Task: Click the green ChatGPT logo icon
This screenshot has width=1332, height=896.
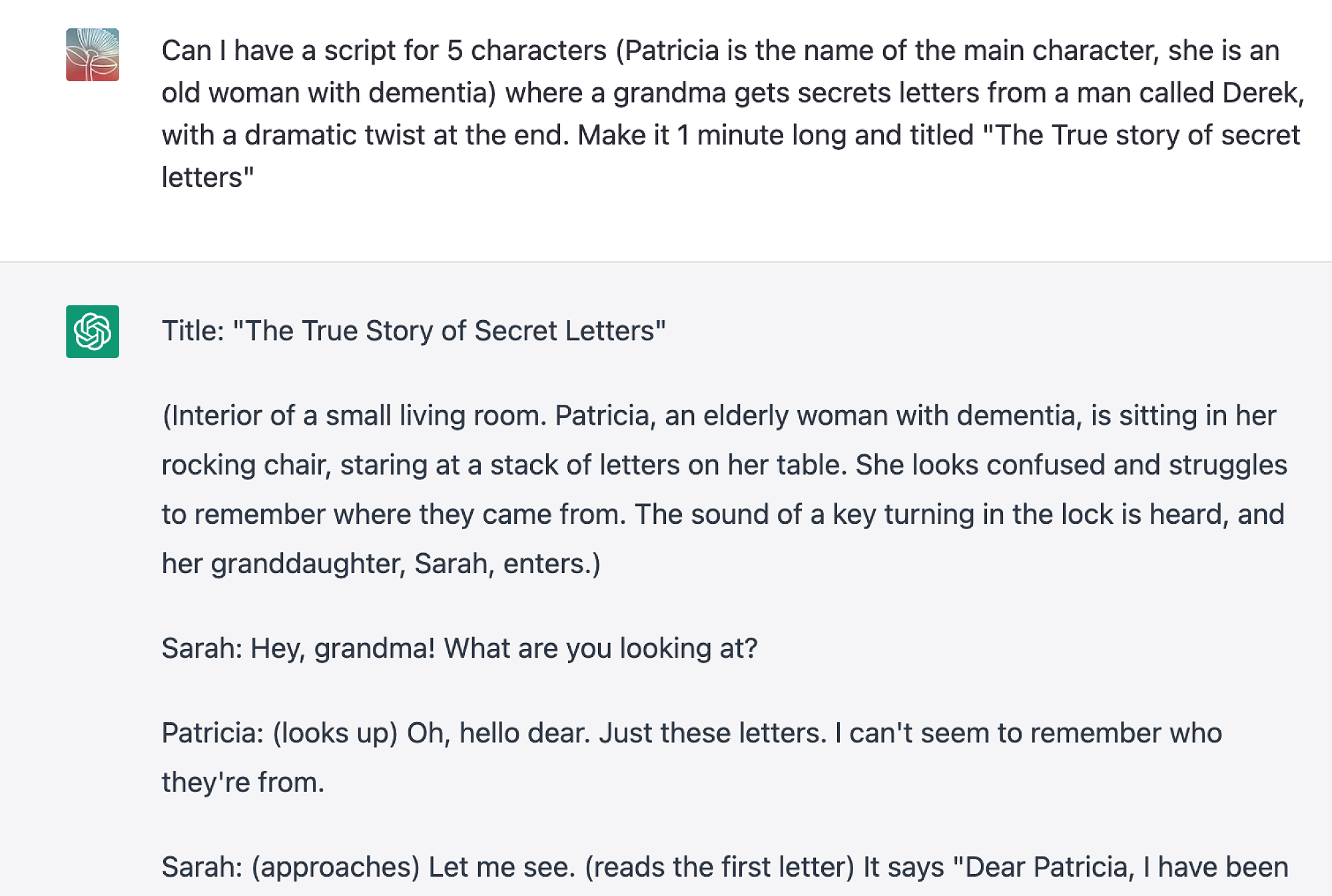Action: (93, 332)
